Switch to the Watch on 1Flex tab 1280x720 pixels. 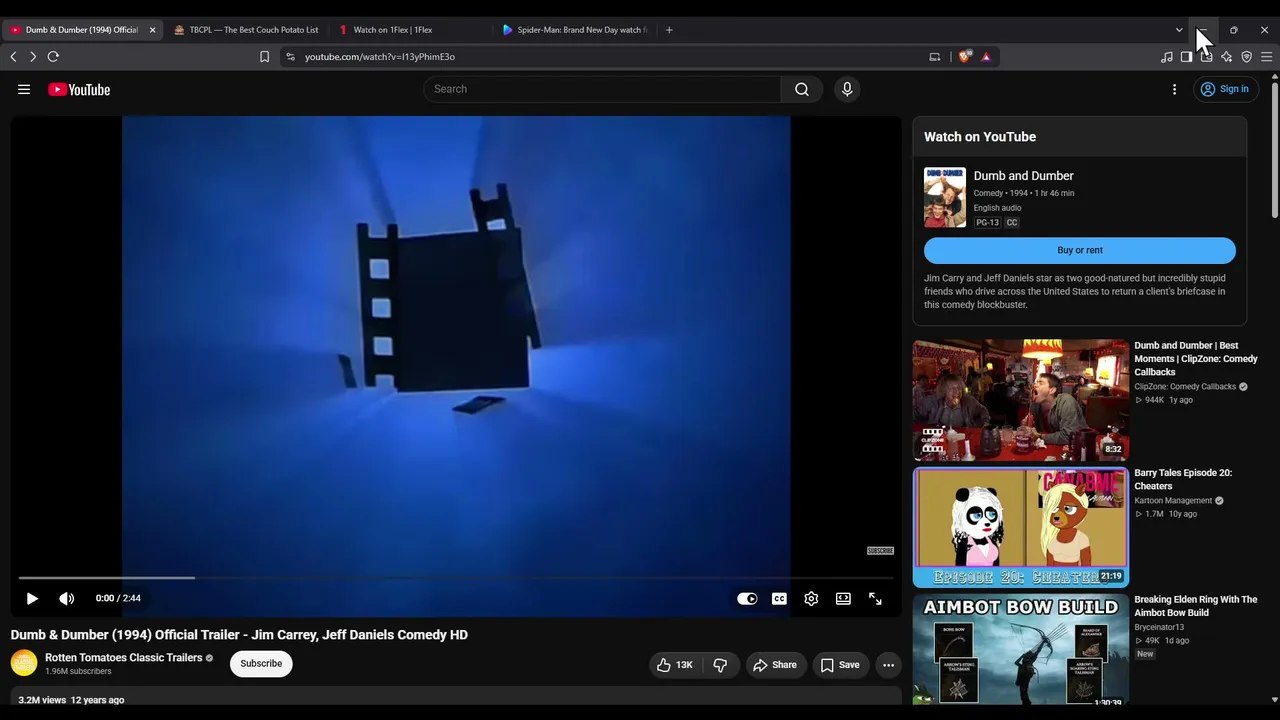pos(410,30)
